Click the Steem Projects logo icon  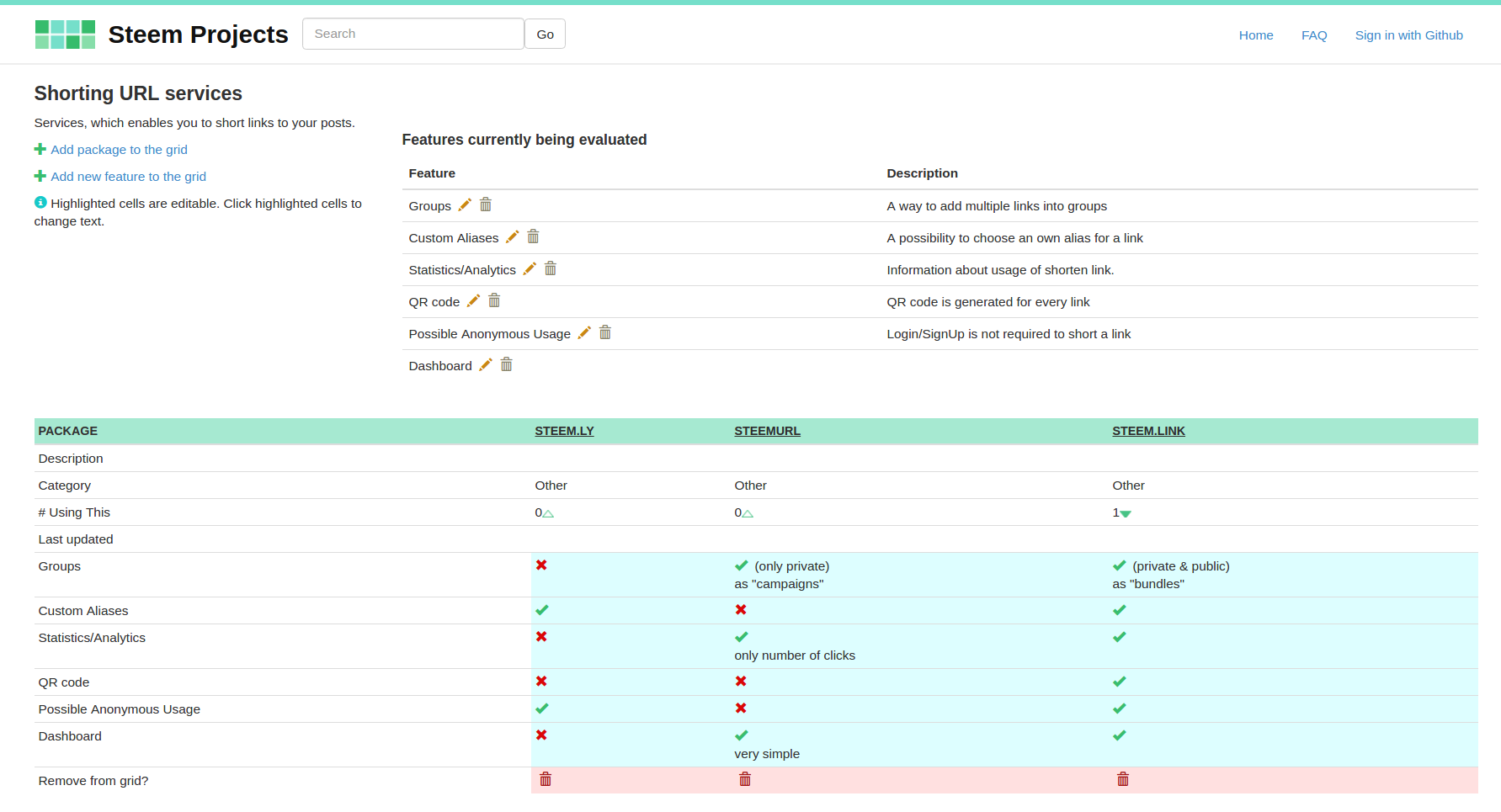65,34
